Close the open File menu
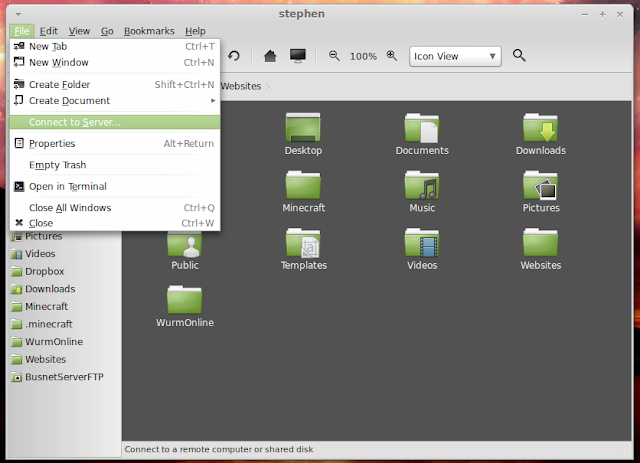This screenshot has height=463, width=640. (22, 31)
